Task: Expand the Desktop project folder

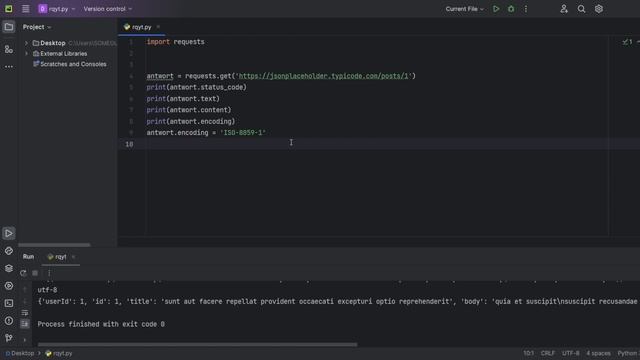Action: click(x=27, y=43)
